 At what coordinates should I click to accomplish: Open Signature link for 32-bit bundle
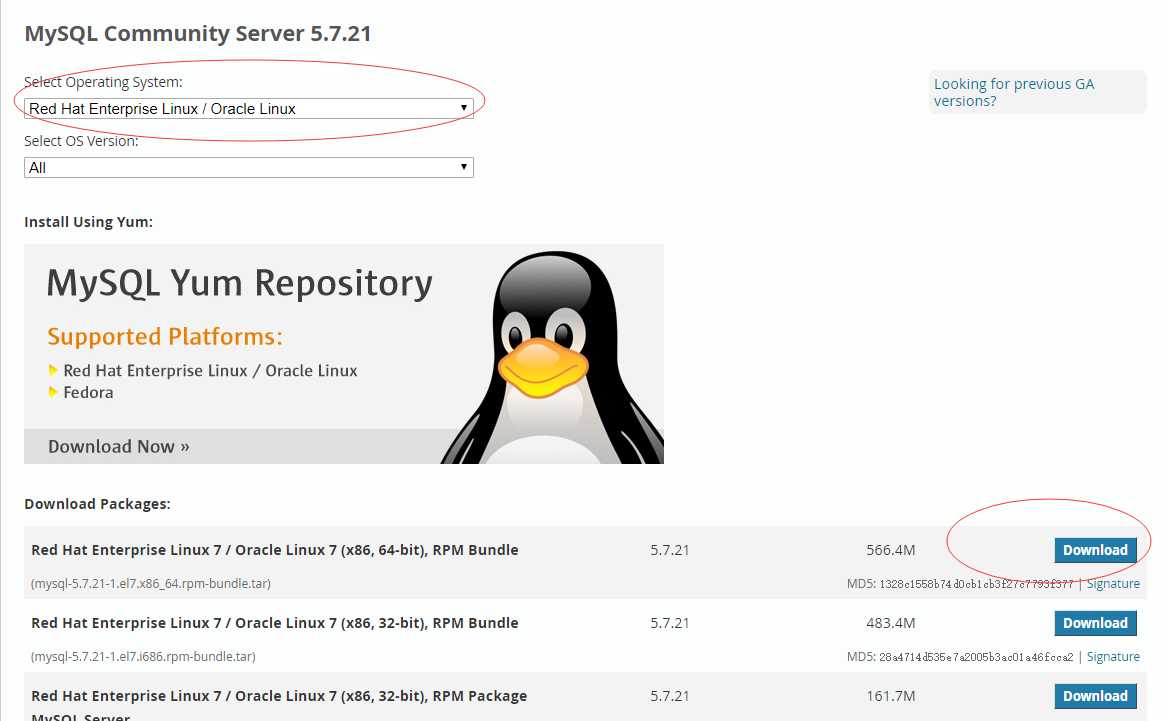point(1113,657)
